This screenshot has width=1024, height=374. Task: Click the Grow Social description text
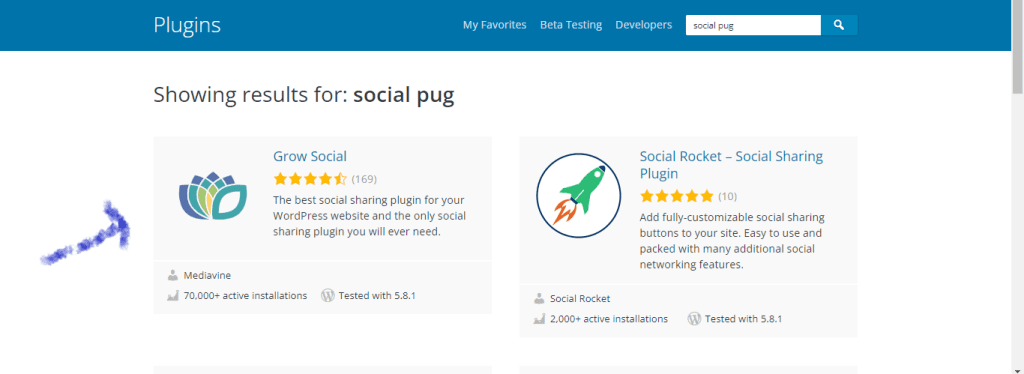370,215
